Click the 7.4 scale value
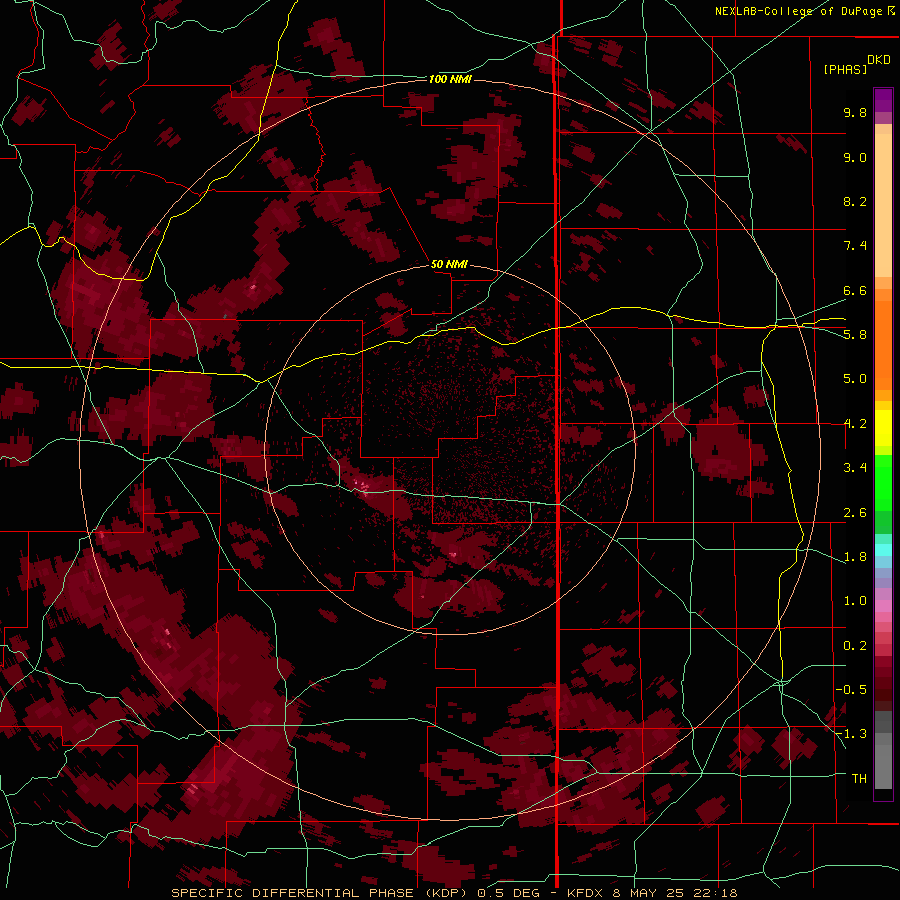 coord(855,246)
